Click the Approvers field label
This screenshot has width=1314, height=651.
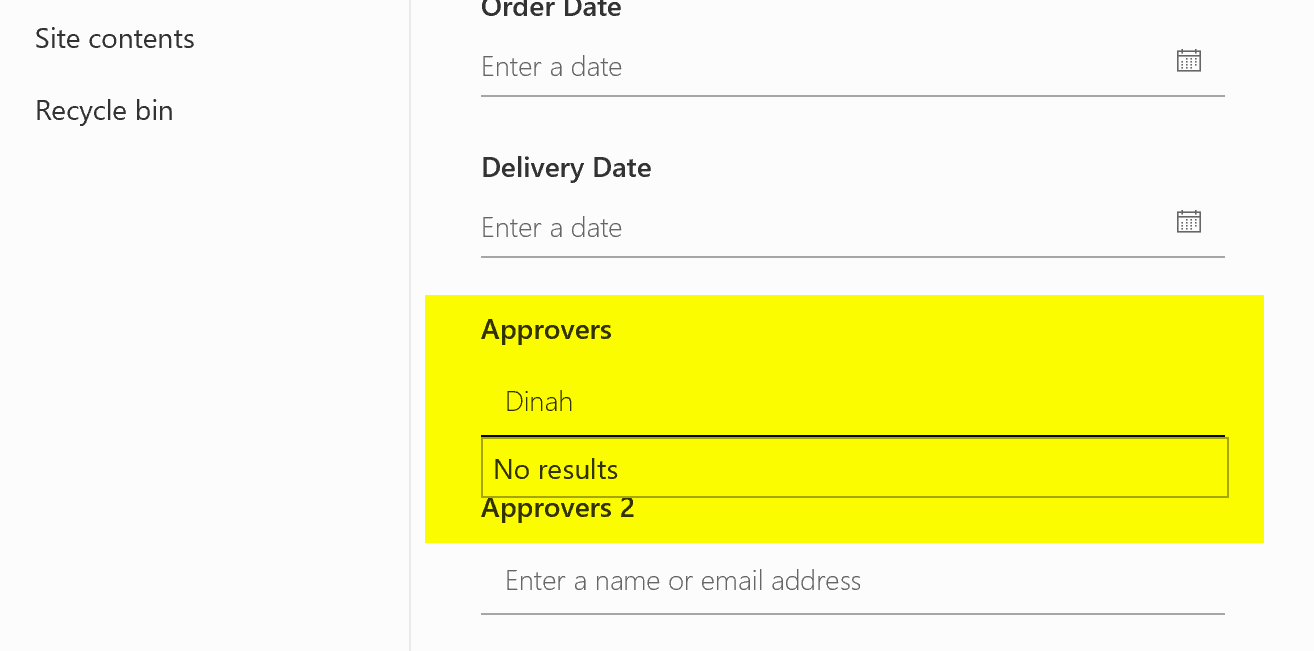click(546, 330)
